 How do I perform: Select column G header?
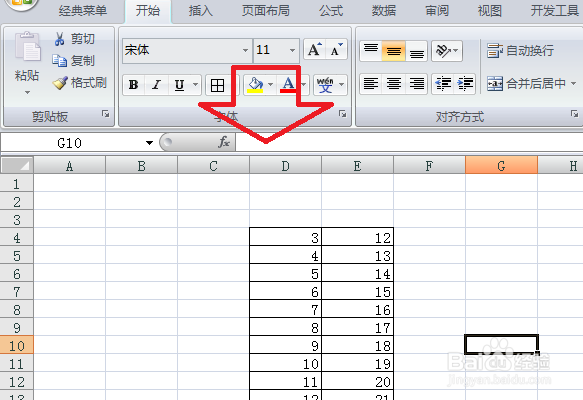point(501,165)
